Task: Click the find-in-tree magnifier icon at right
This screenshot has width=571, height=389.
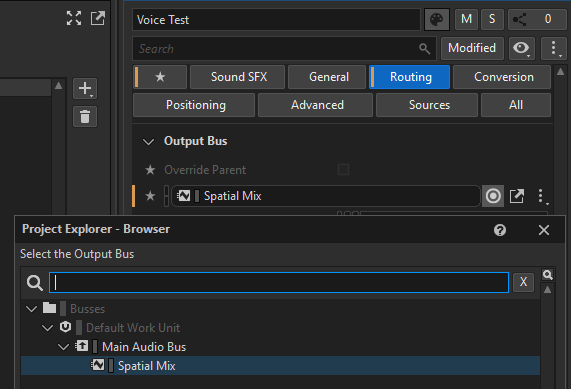Action: [547, 274]
